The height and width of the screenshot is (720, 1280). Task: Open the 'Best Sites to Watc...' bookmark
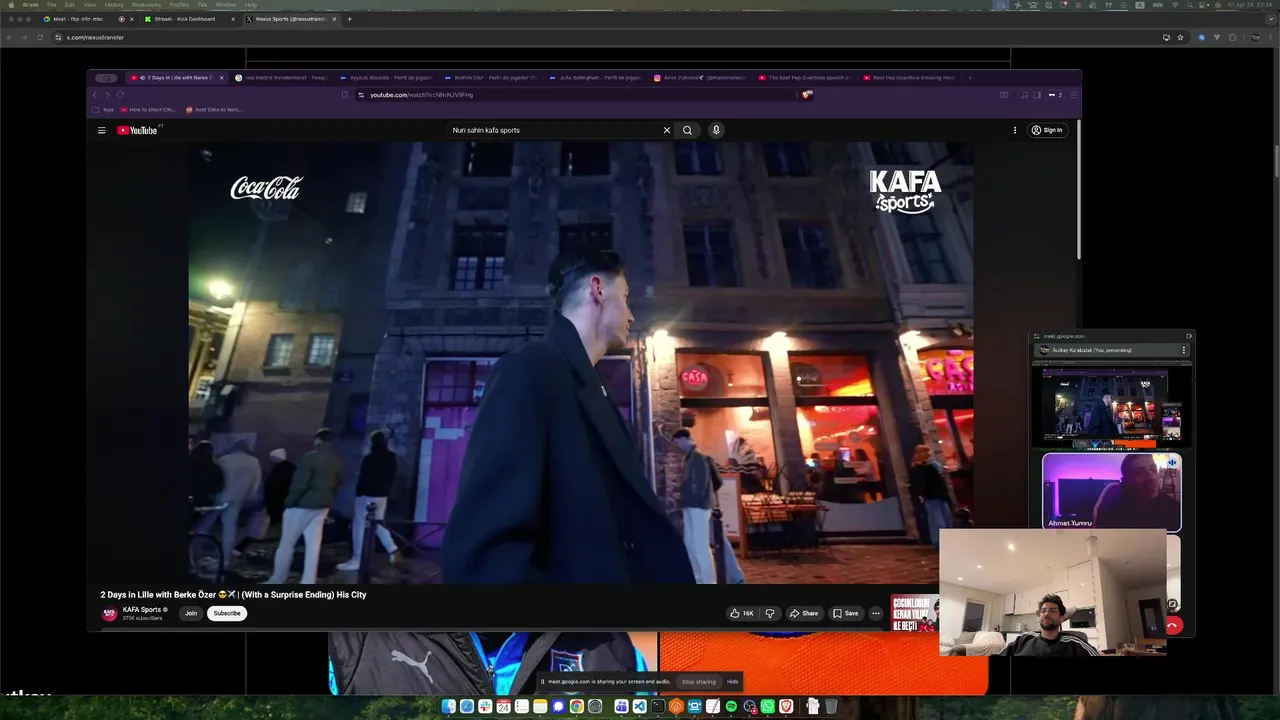[214, 110]
